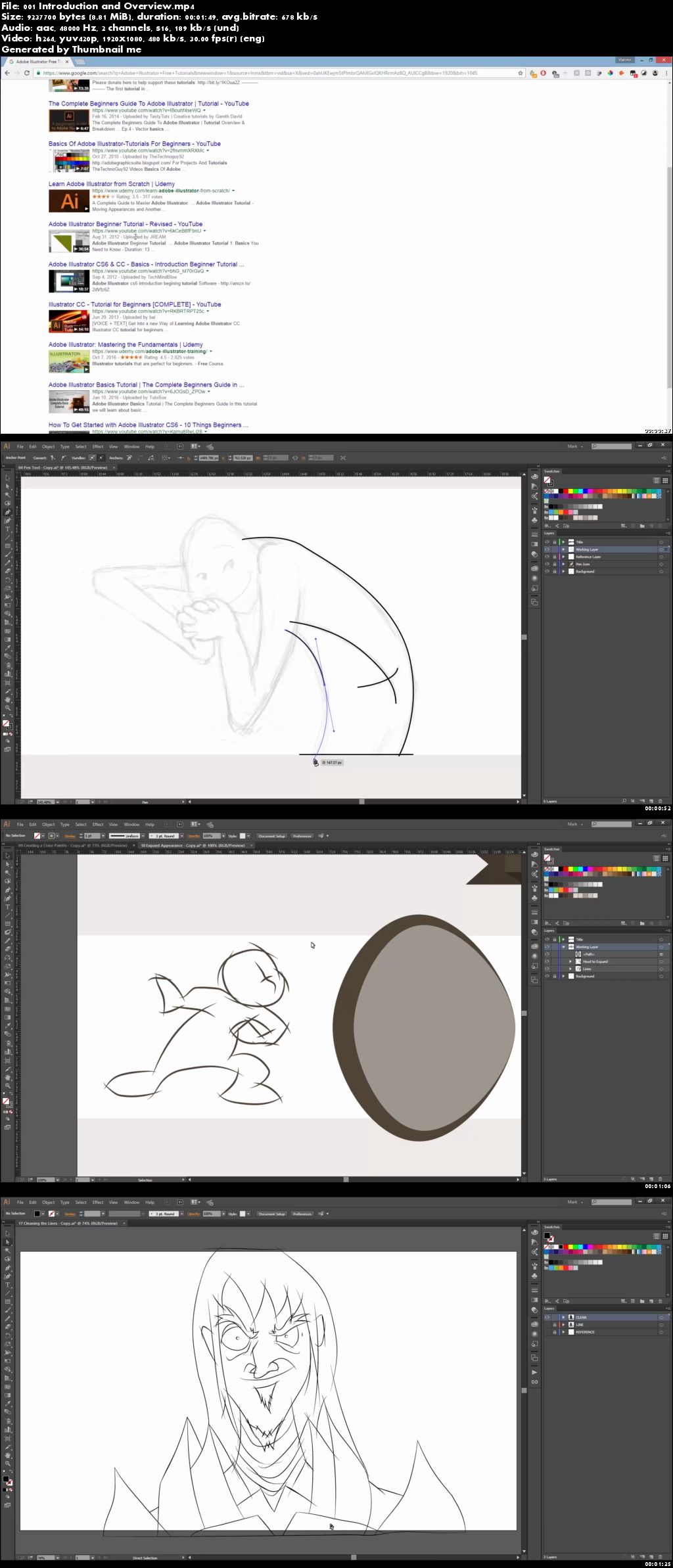673x1568 pixels.
Task: Expand the Reference Layer arrow
Action: (x=563, y=557)
